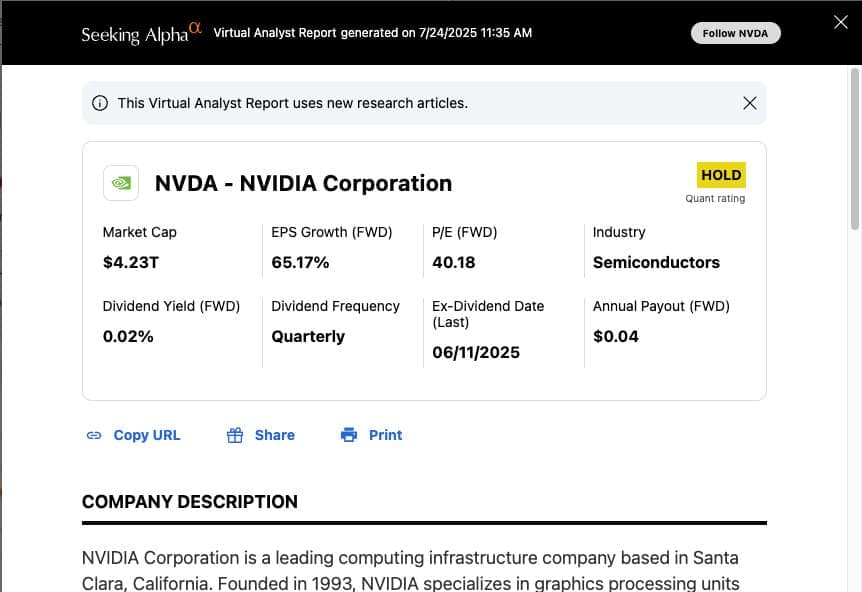Close the Virtual Analyst Report overlay
862x592 pixels.
pos(841,22)
